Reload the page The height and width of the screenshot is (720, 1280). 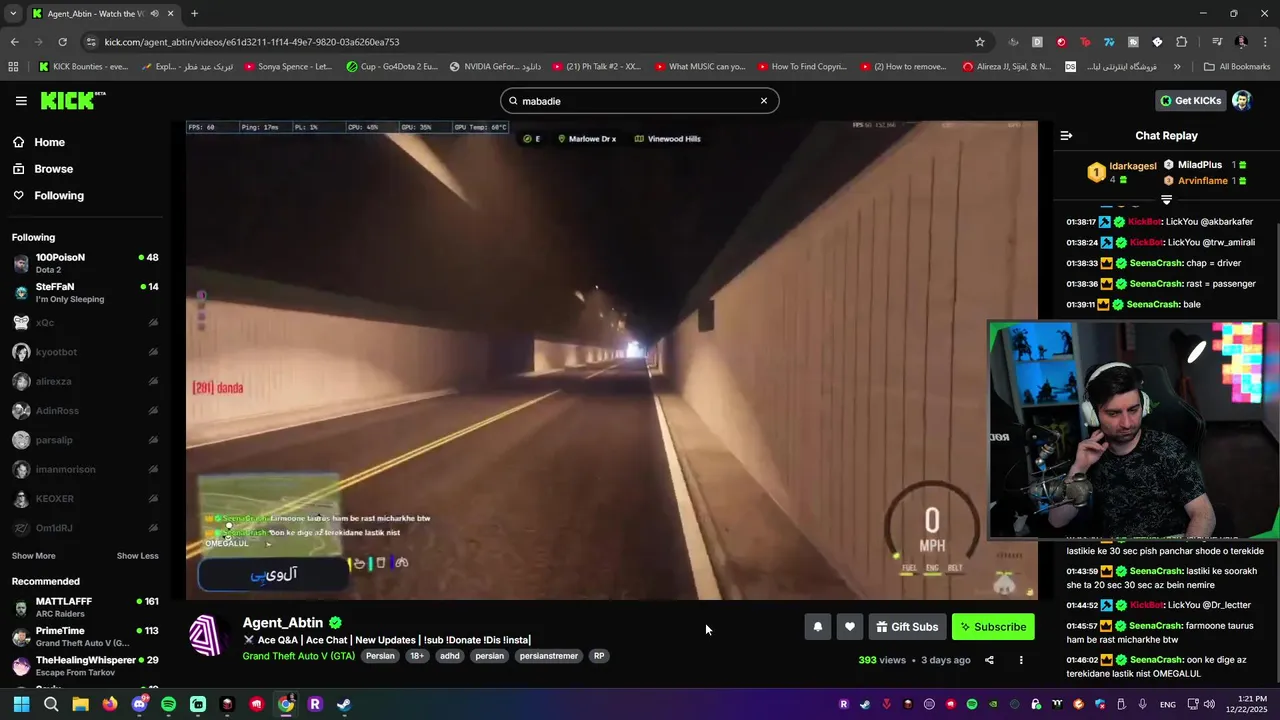pos(62,42)
